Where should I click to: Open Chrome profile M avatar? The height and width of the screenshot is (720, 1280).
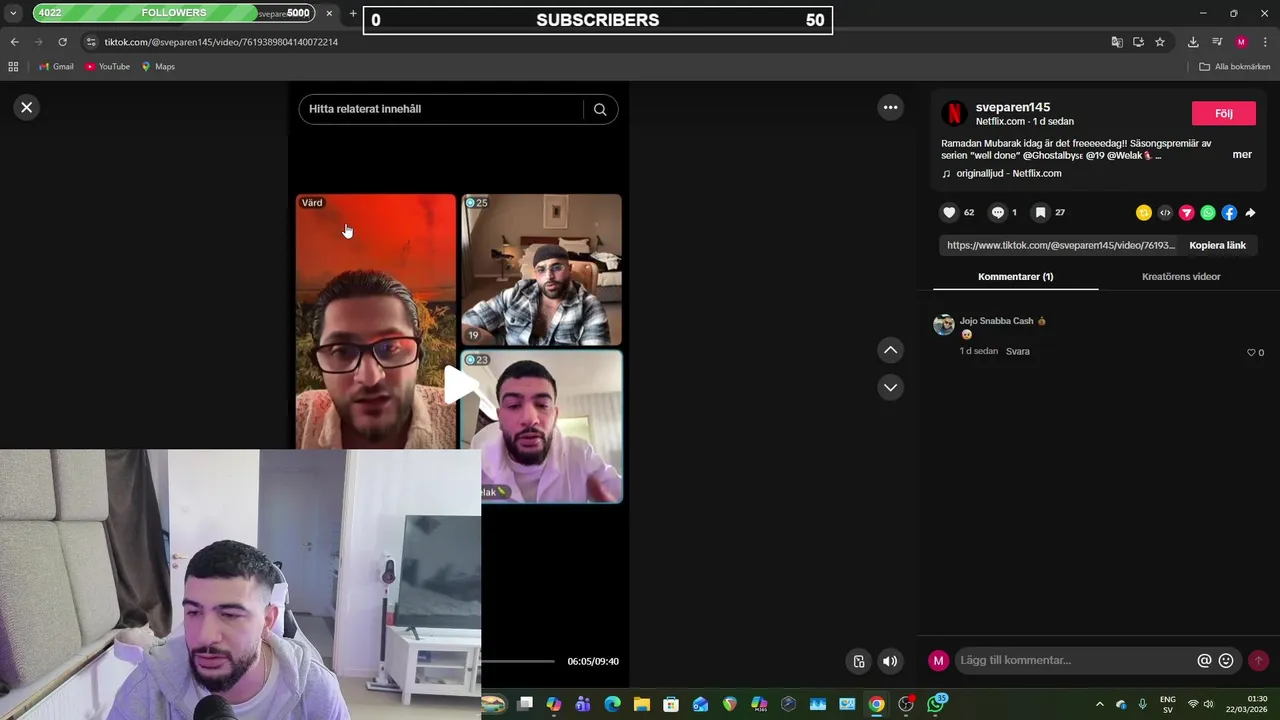coord(1241,42)
